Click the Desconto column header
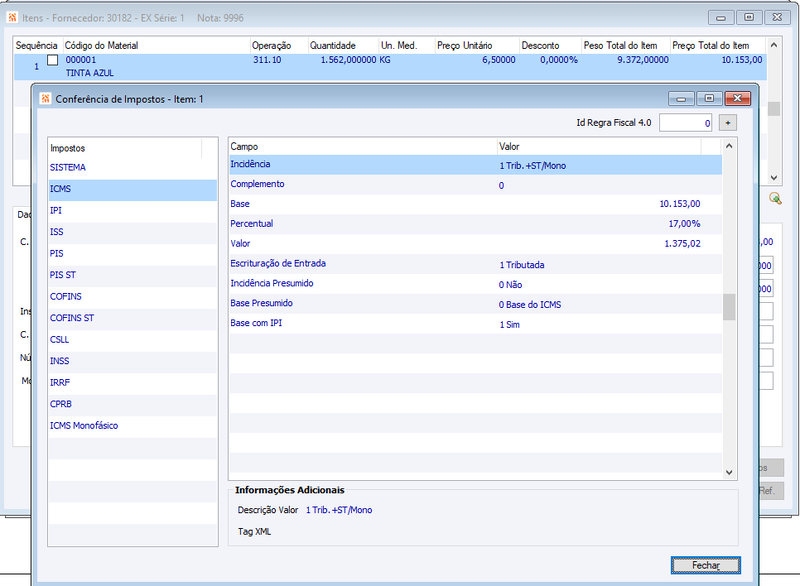 550,46
